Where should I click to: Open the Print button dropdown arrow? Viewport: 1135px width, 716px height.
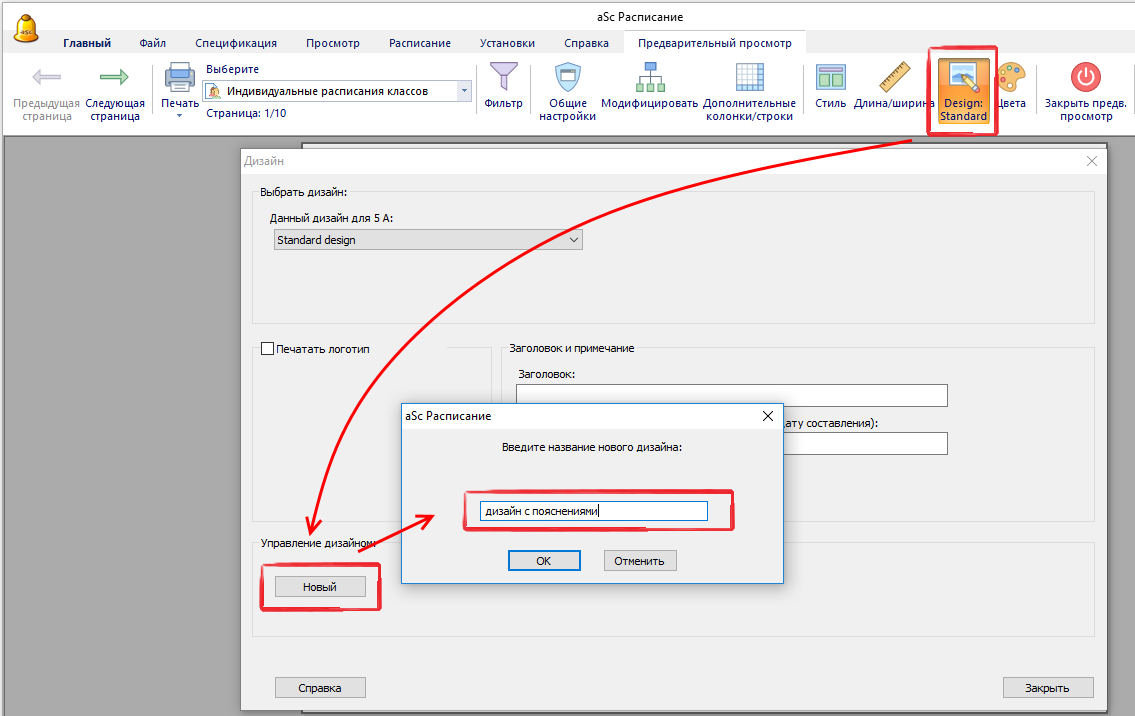(180, 116)
